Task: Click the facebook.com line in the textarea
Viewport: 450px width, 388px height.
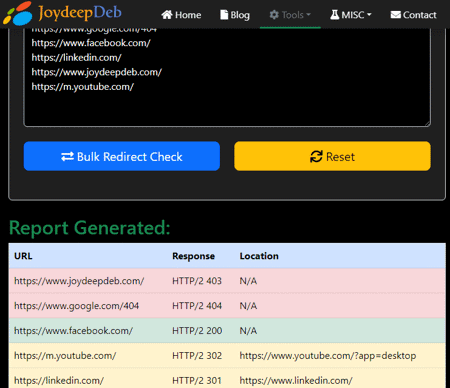Action: tap(91, 43)
